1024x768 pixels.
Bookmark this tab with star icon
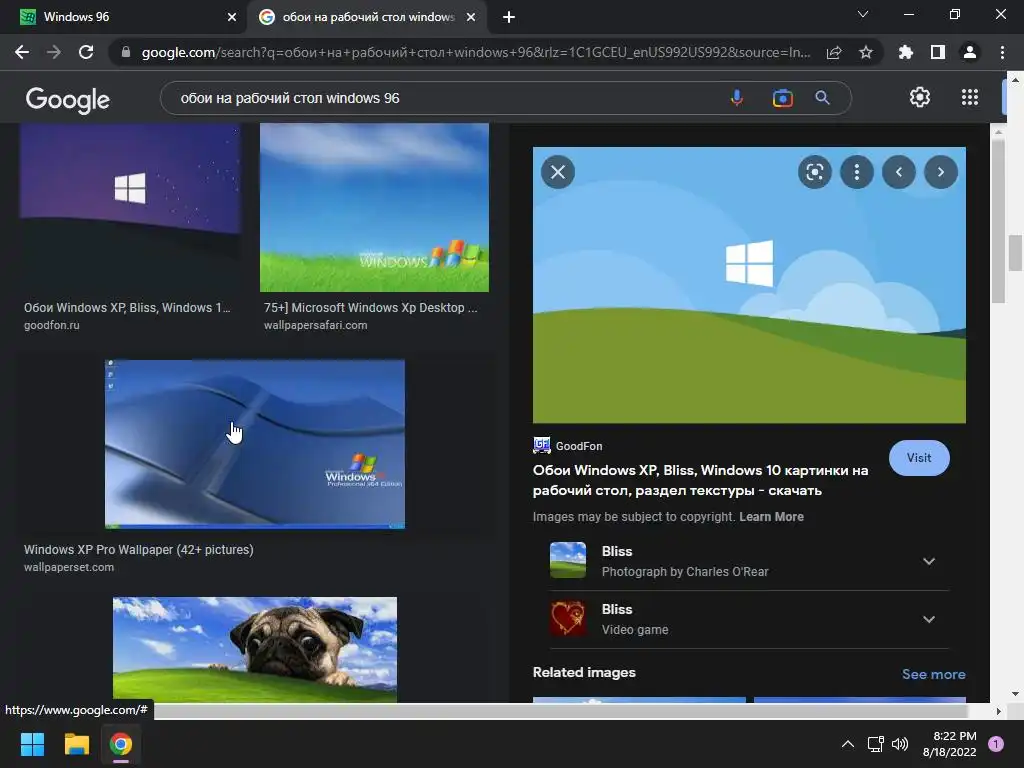click(x=866, y=52)
